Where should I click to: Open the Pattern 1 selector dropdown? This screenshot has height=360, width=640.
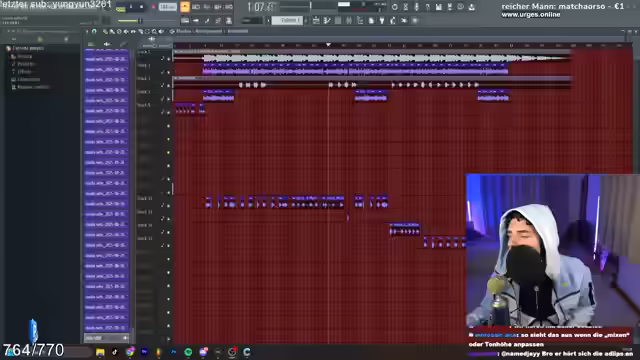tap(287, 20)
